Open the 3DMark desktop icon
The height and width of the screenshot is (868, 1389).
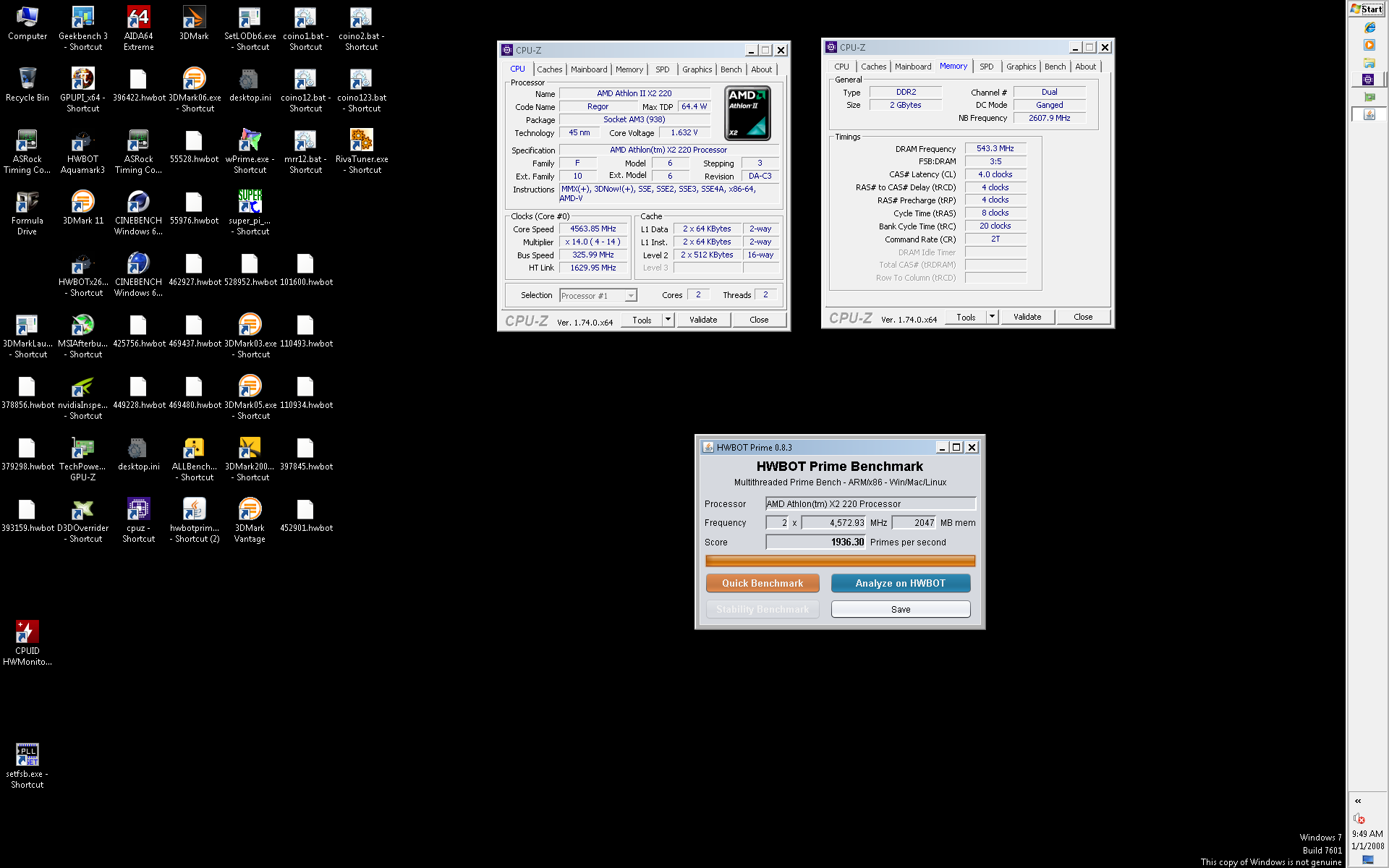pos(194,23)
